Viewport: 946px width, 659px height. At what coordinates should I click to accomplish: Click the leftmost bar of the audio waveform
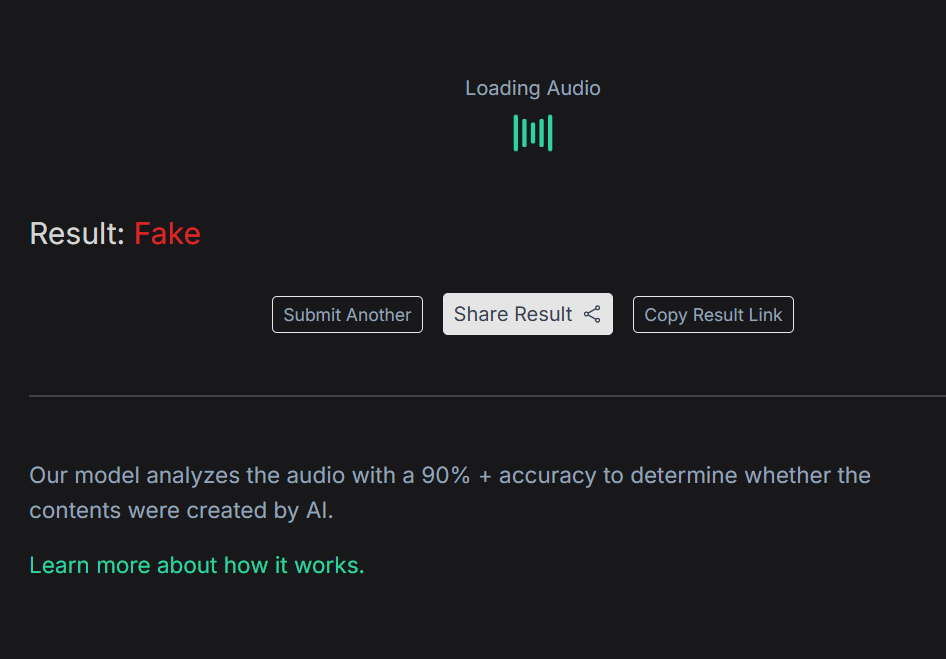click(516, 133)
